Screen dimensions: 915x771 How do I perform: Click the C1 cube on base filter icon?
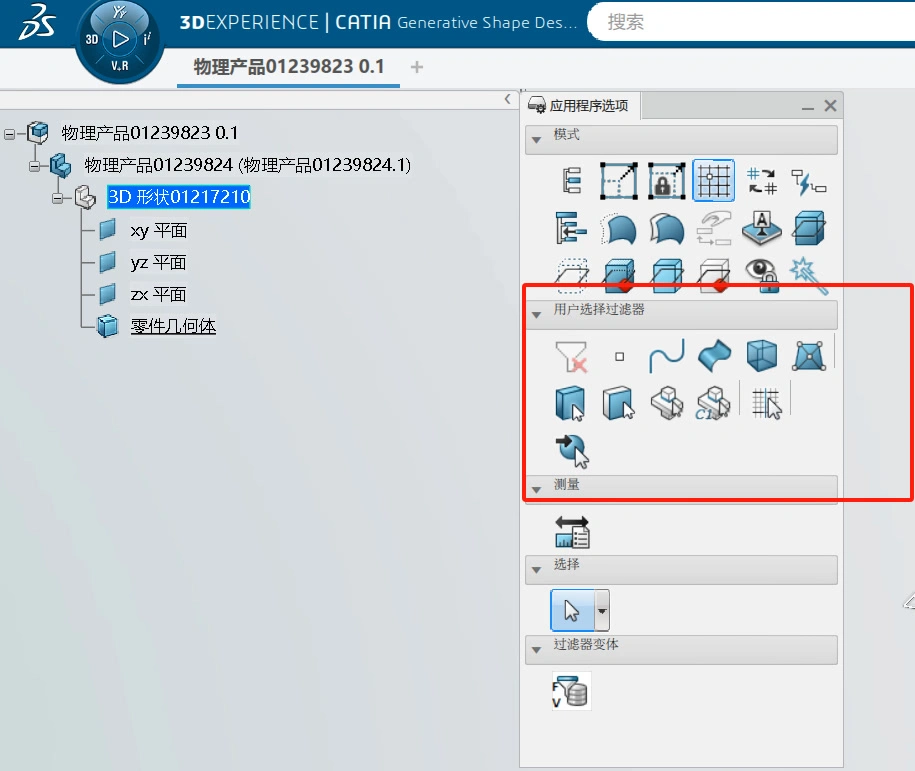click(x=713, y=403)
